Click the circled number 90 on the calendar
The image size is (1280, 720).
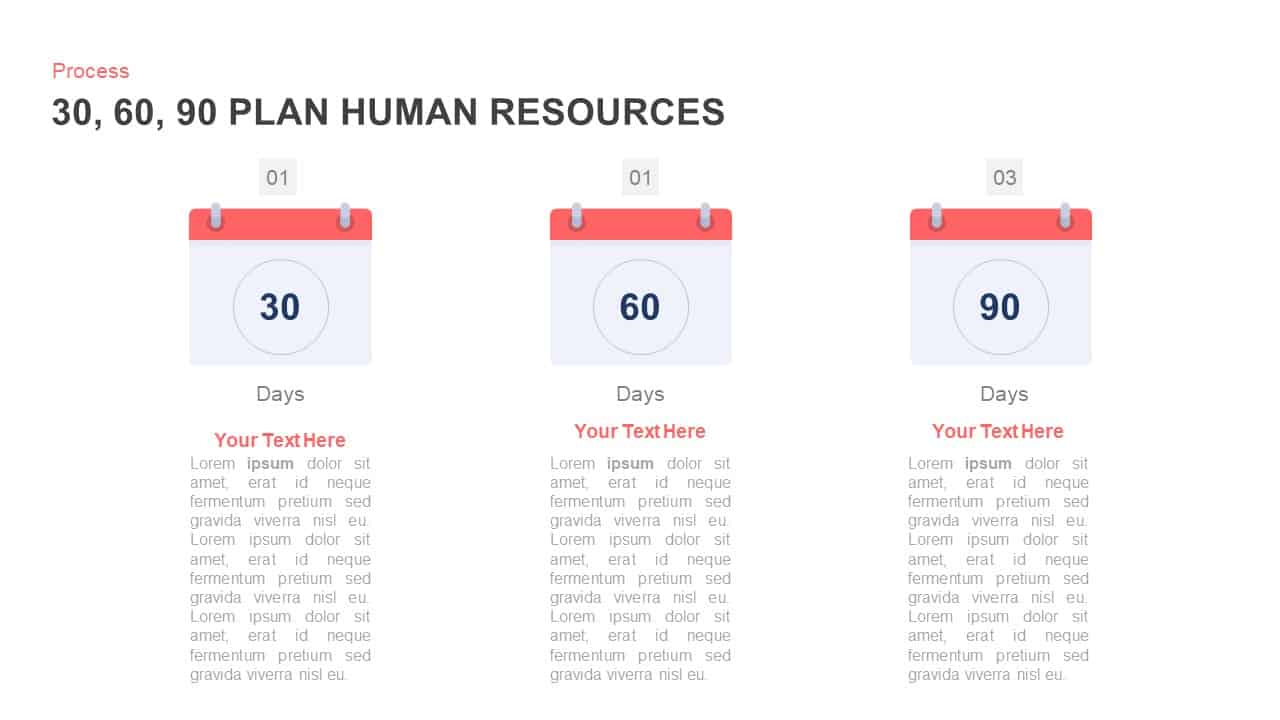click(1000, 307)
